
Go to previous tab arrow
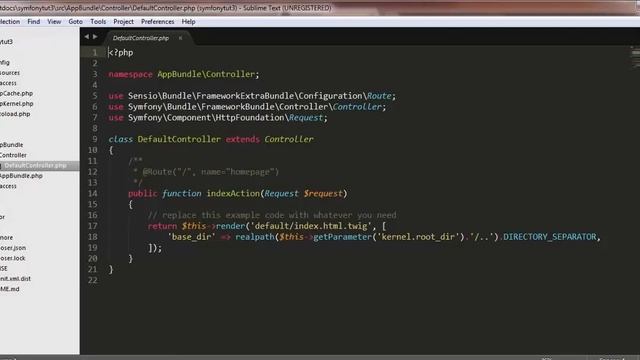click(x=87, y=37)
